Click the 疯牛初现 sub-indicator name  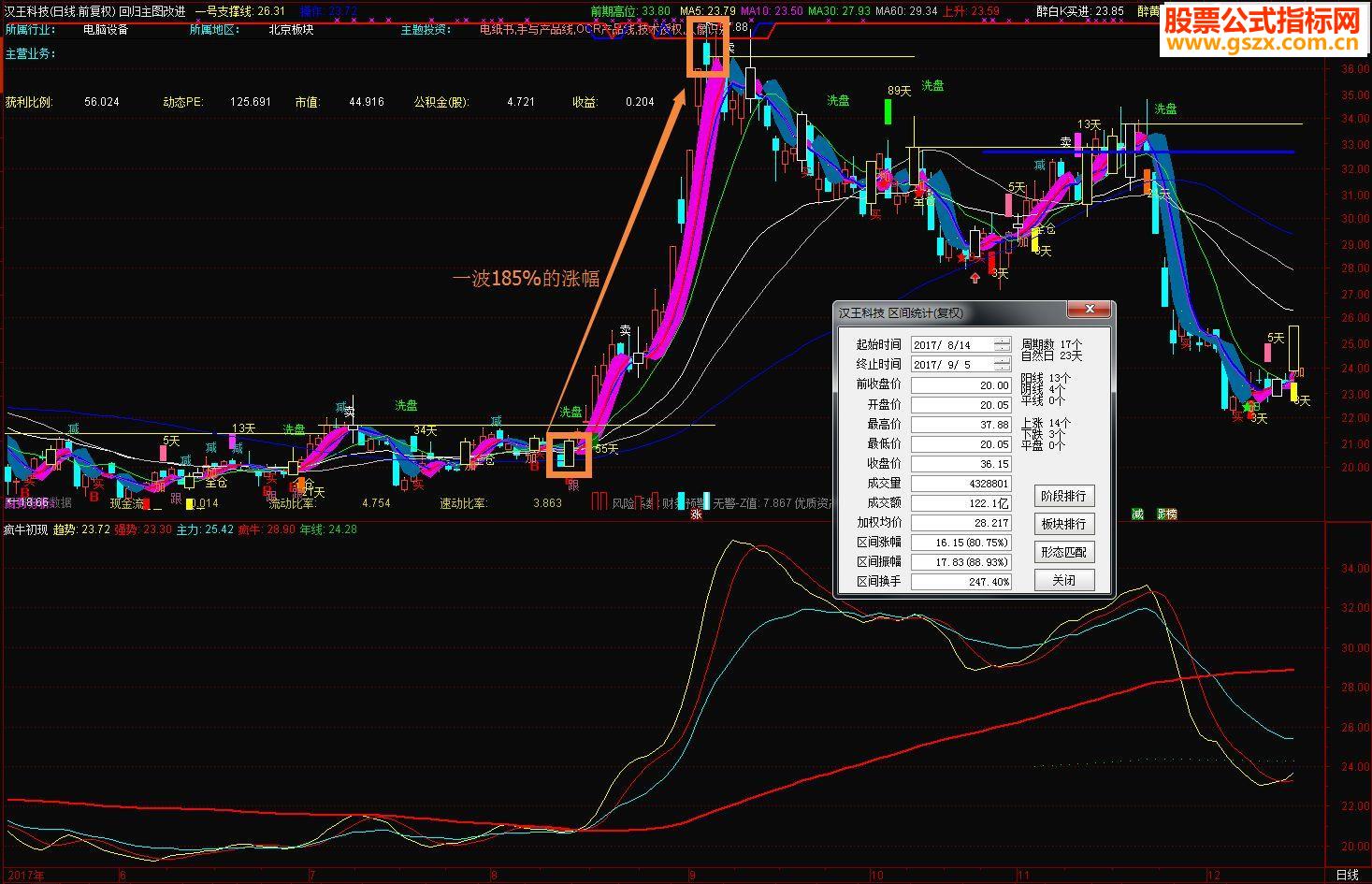tap(26, 529)
